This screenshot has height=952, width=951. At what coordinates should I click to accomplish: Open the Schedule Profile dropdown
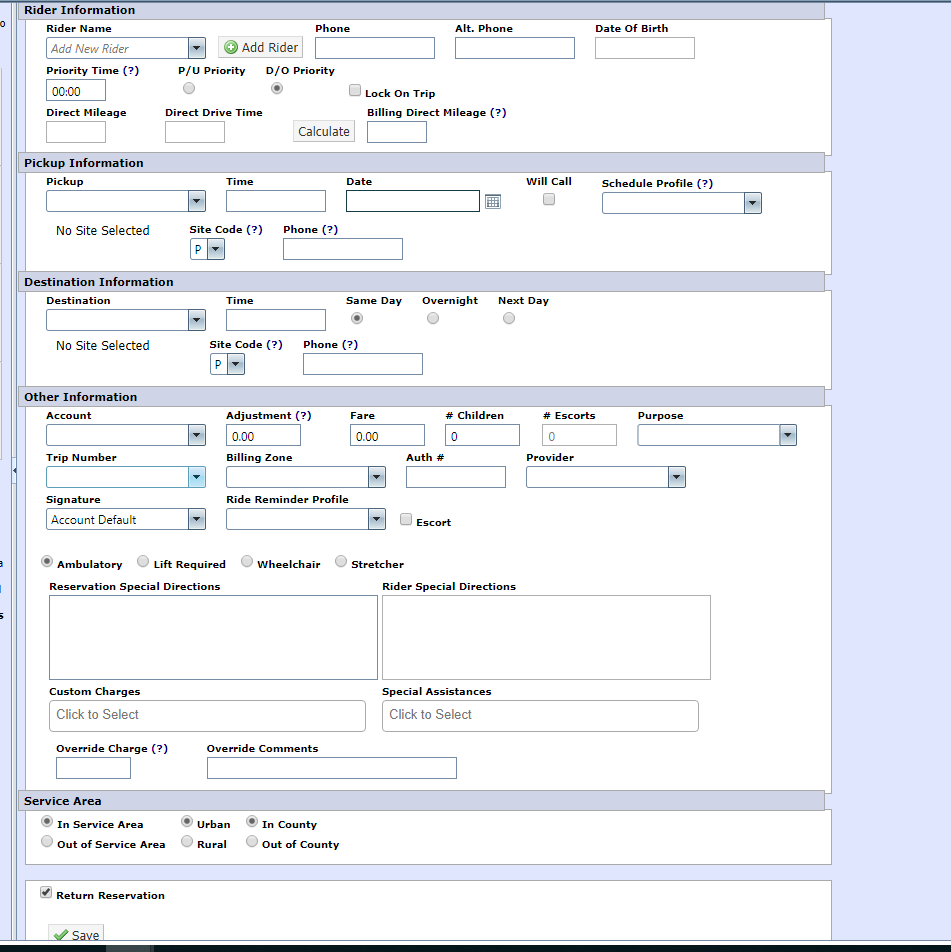tap(752, 203)
